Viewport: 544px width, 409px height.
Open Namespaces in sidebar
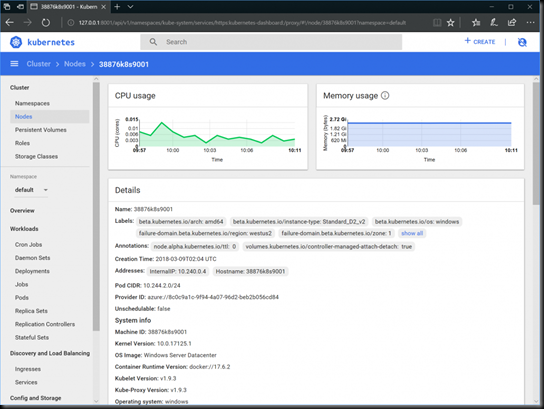32,103
